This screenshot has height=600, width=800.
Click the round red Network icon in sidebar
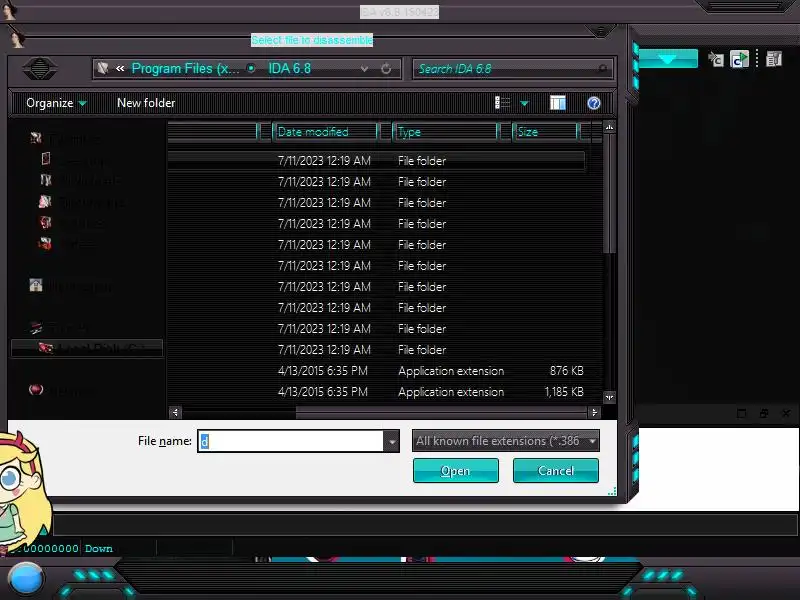pyautogui.click(x=36, y=390)
